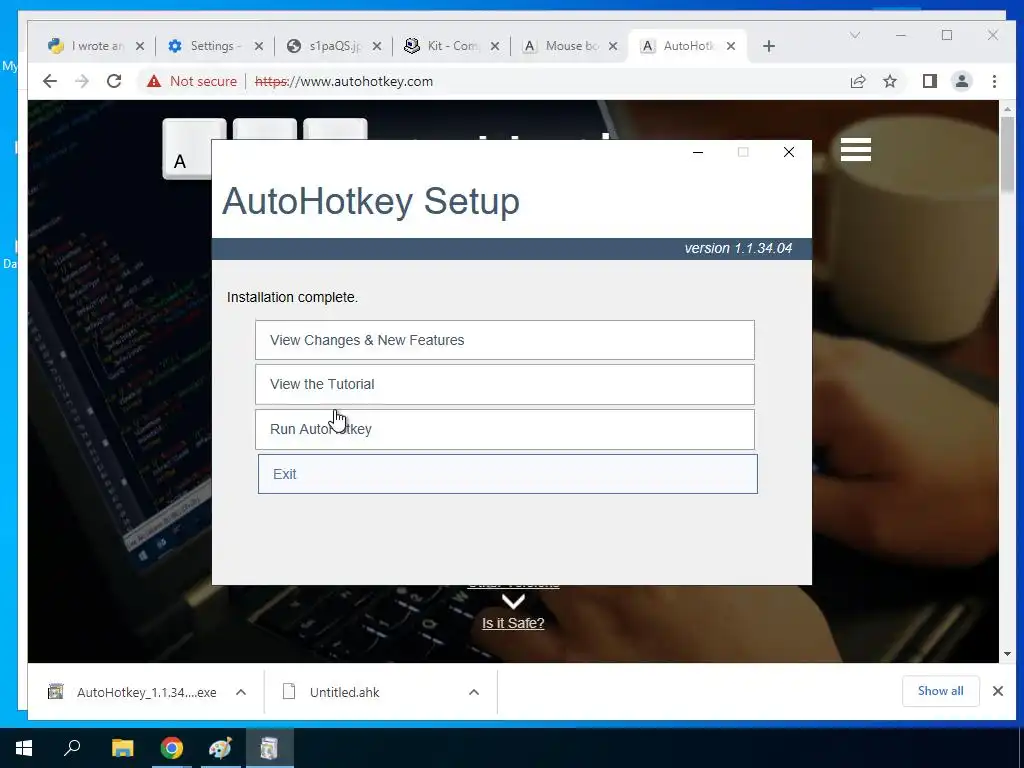The width and height of the screenshot is (1024, 768).
Task: Close the Kit - Com tab
Action: click(495, 46)
